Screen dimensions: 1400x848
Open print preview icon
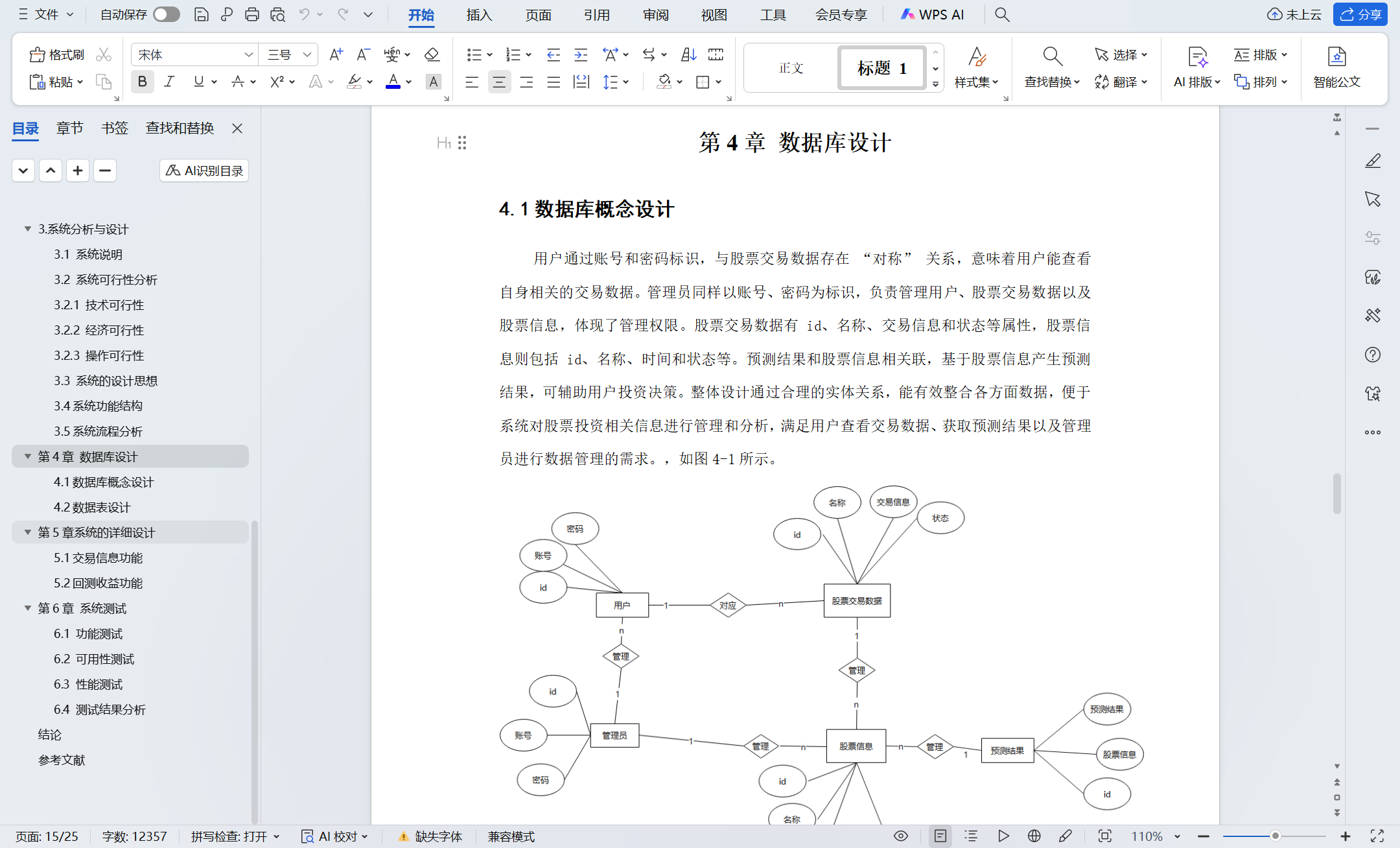pos(278,14)
